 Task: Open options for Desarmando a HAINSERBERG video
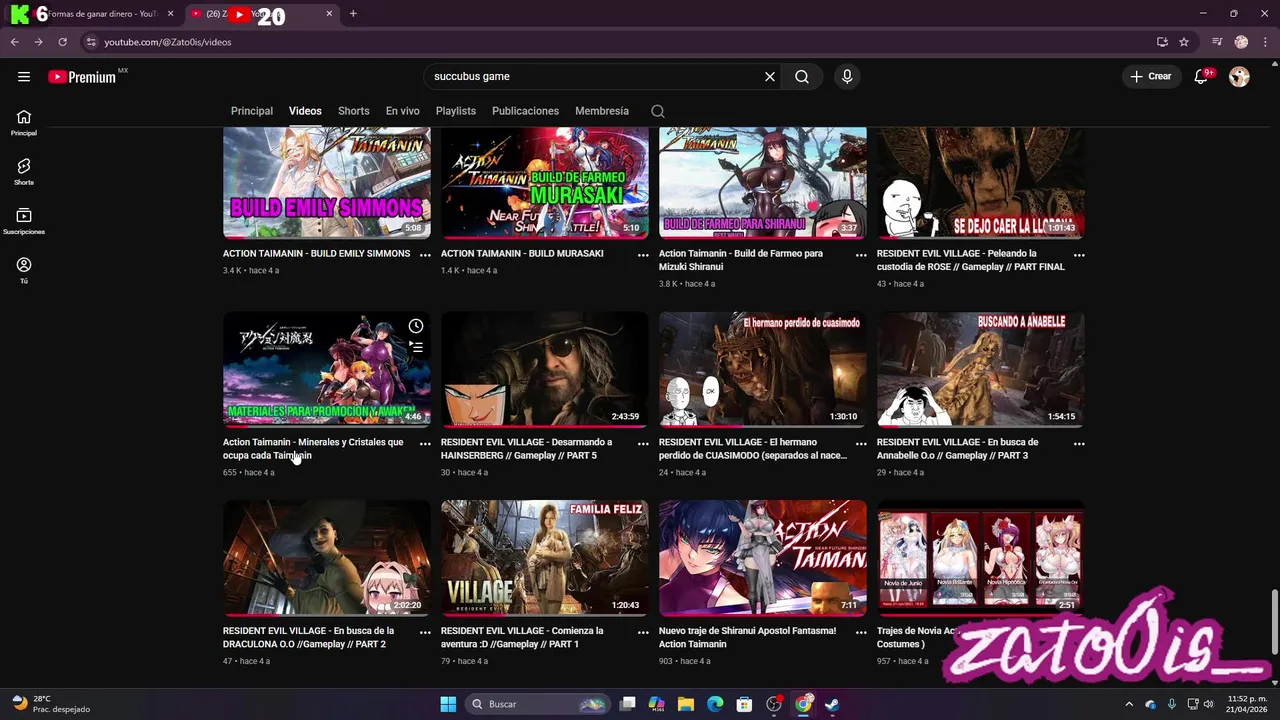coord(643,443)
